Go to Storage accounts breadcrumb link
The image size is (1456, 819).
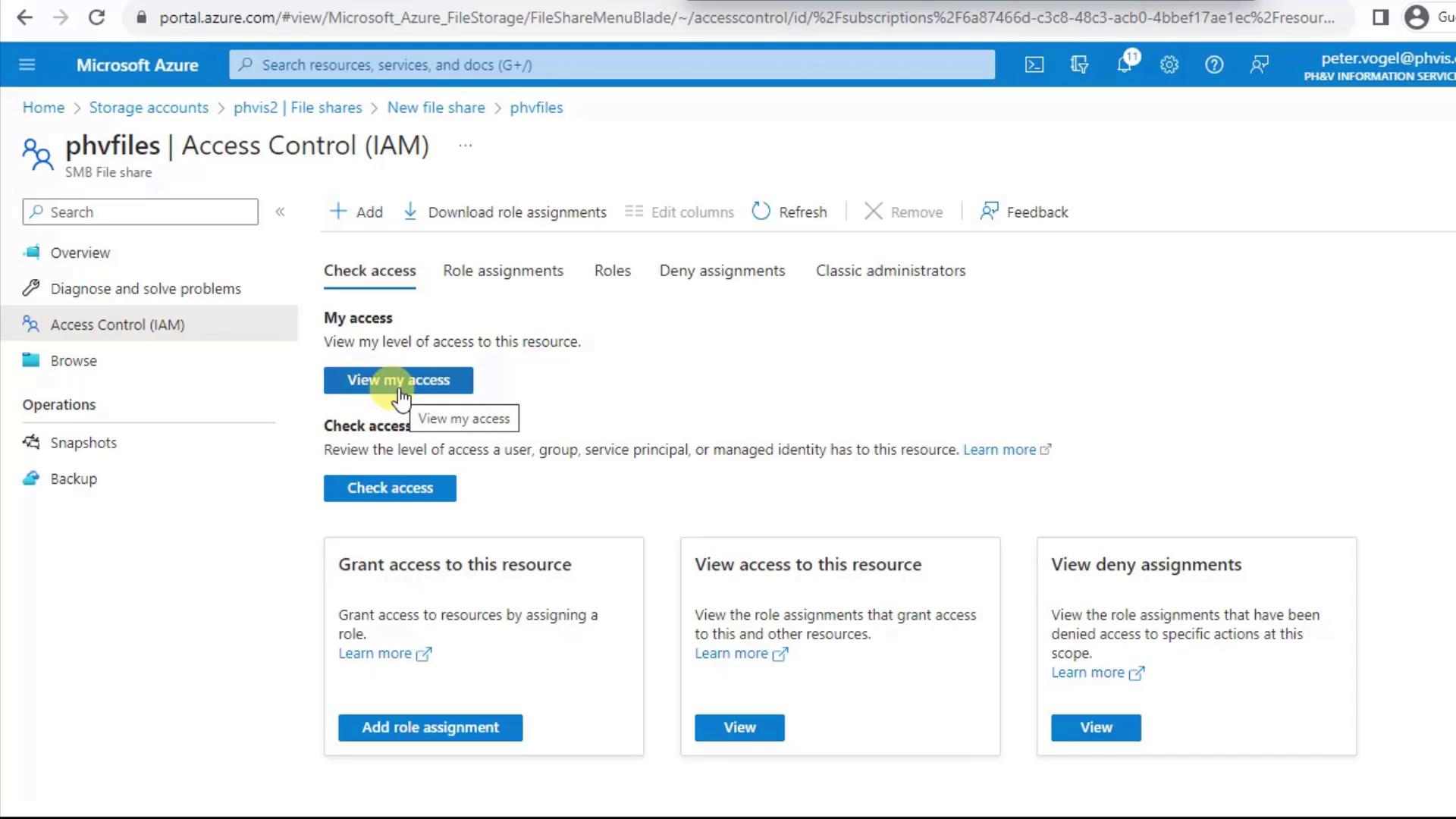(149, 108)
